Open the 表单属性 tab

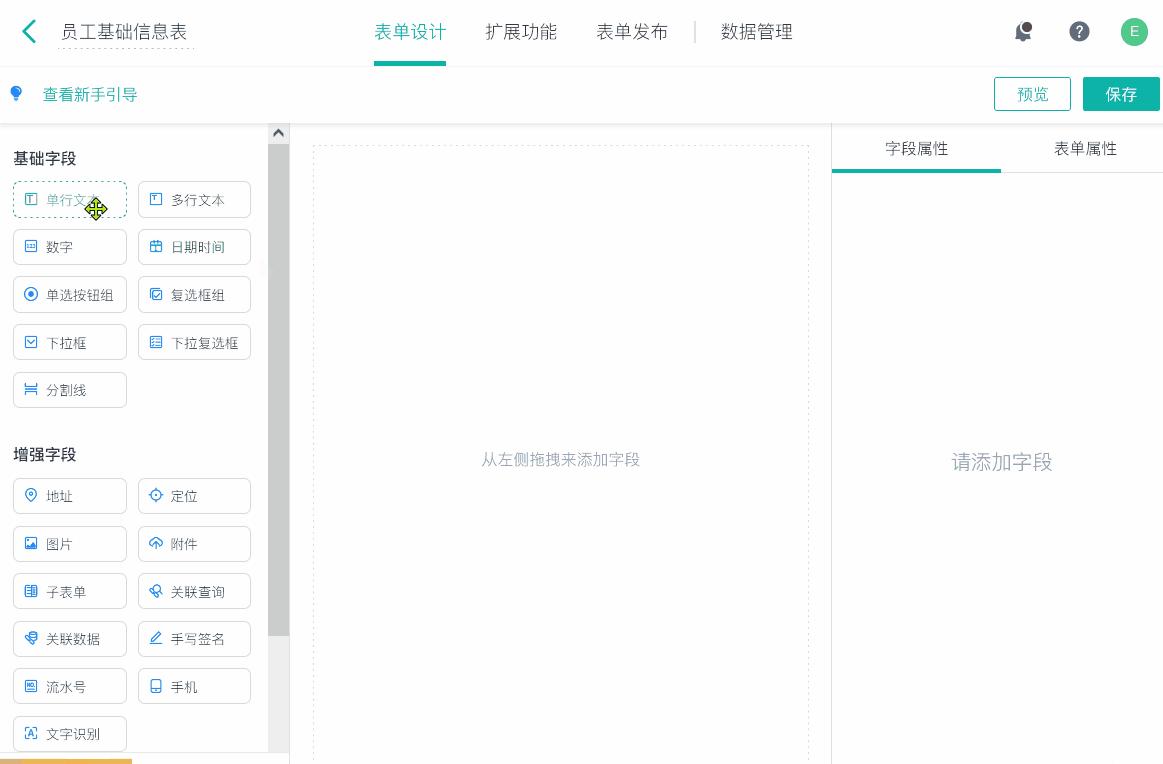coord(1085,148)
